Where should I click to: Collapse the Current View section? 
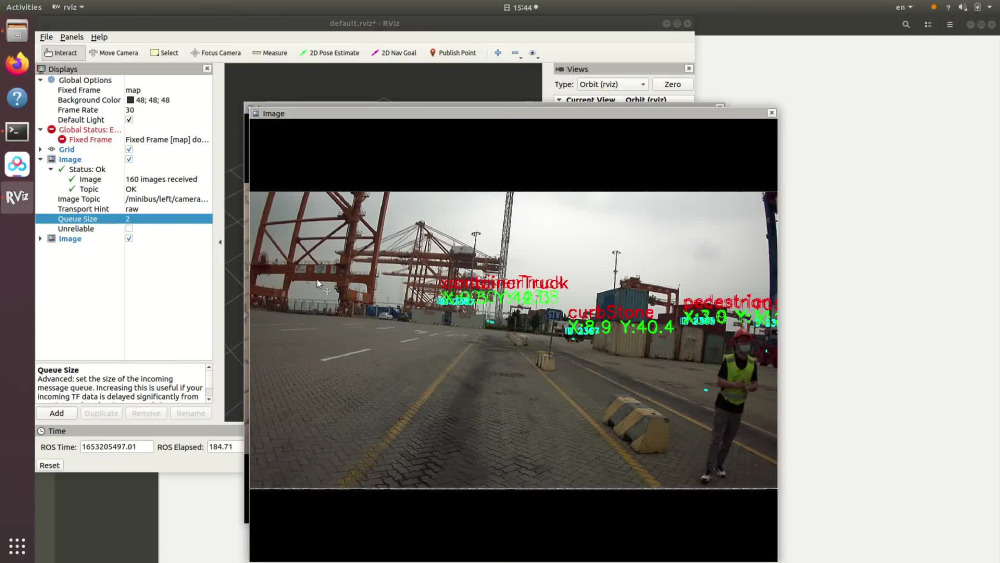(559, 100)
